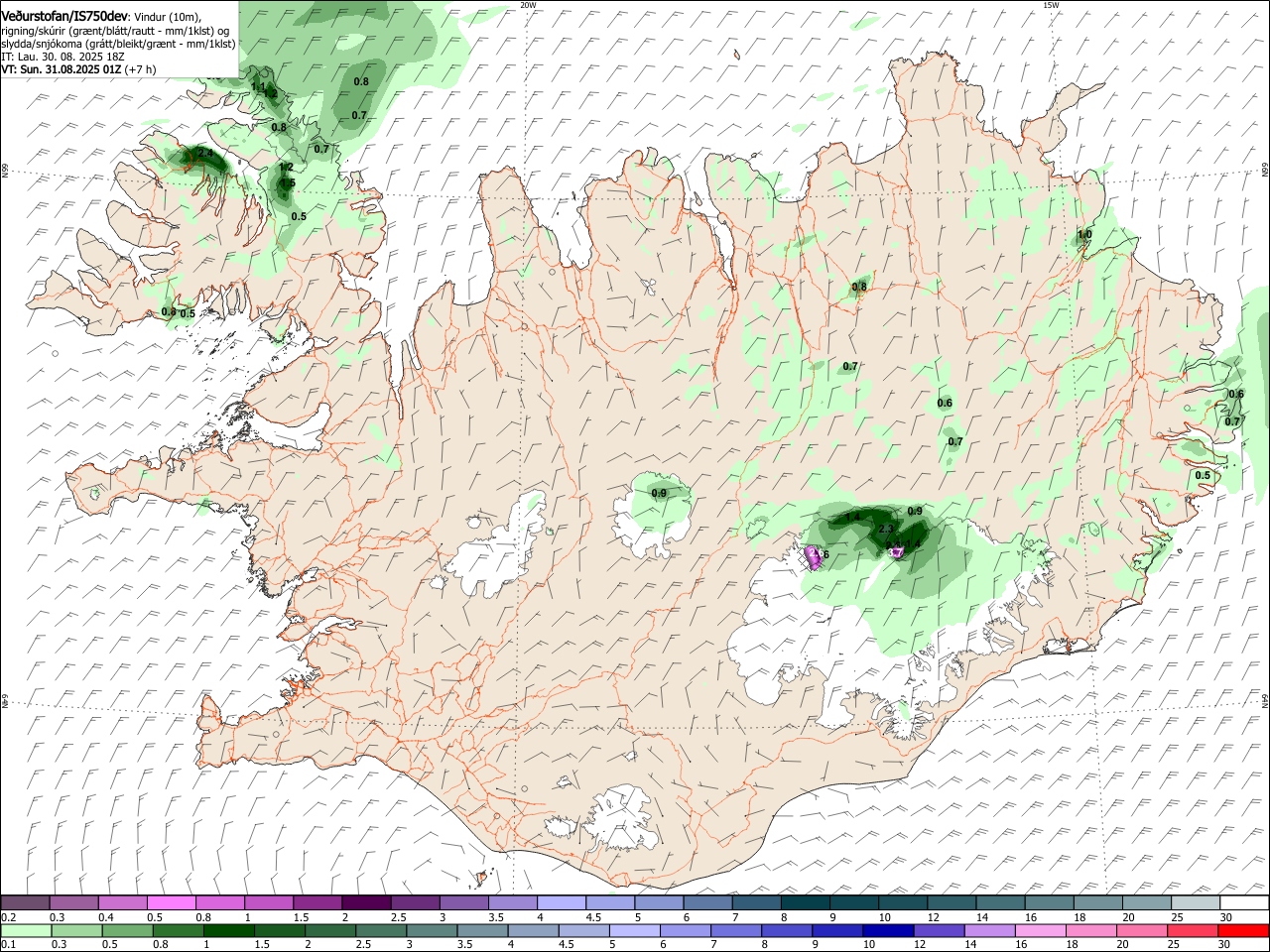1270x952 pixels.
Task: Click the 15W longitude label
Action: pos(1051,5)
